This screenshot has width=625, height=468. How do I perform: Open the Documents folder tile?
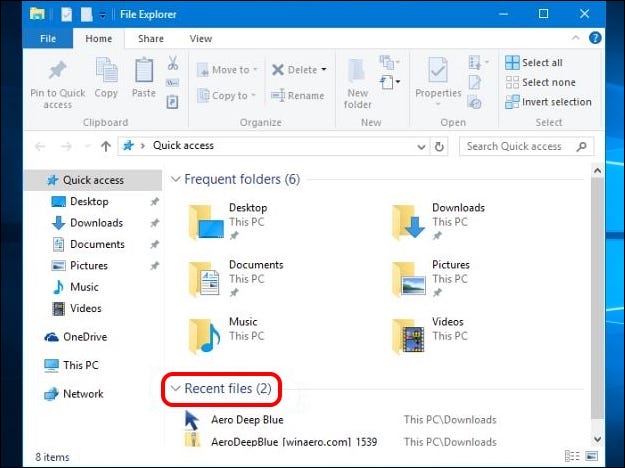coord(236,279)
